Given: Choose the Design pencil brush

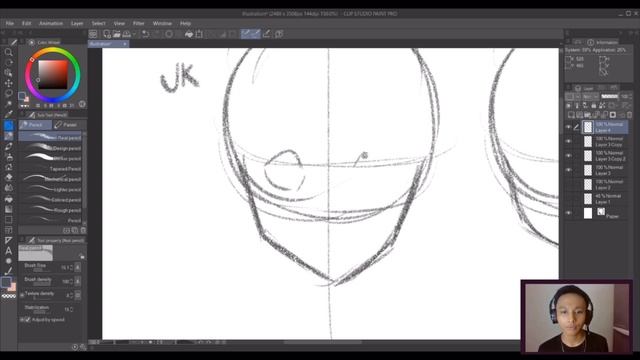Looking at the screenshot, I should [x=51, y=148].
